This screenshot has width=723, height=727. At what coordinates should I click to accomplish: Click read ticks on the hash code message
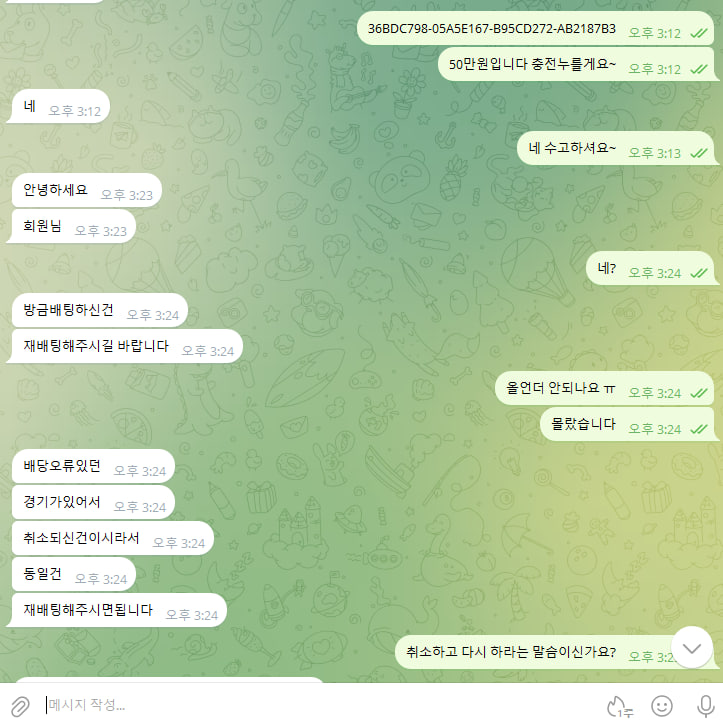(x=698, y=33)
